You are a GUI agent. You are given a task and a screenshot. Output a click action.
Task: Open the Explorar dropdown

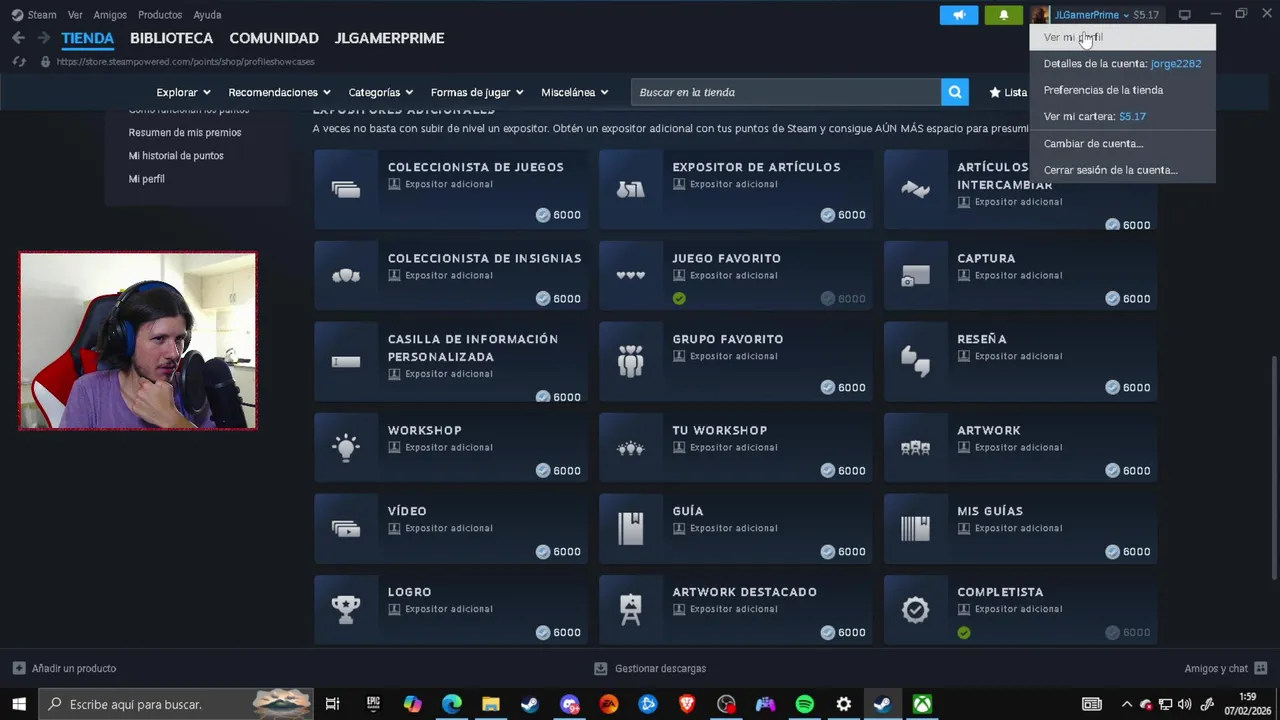(183, 92)
